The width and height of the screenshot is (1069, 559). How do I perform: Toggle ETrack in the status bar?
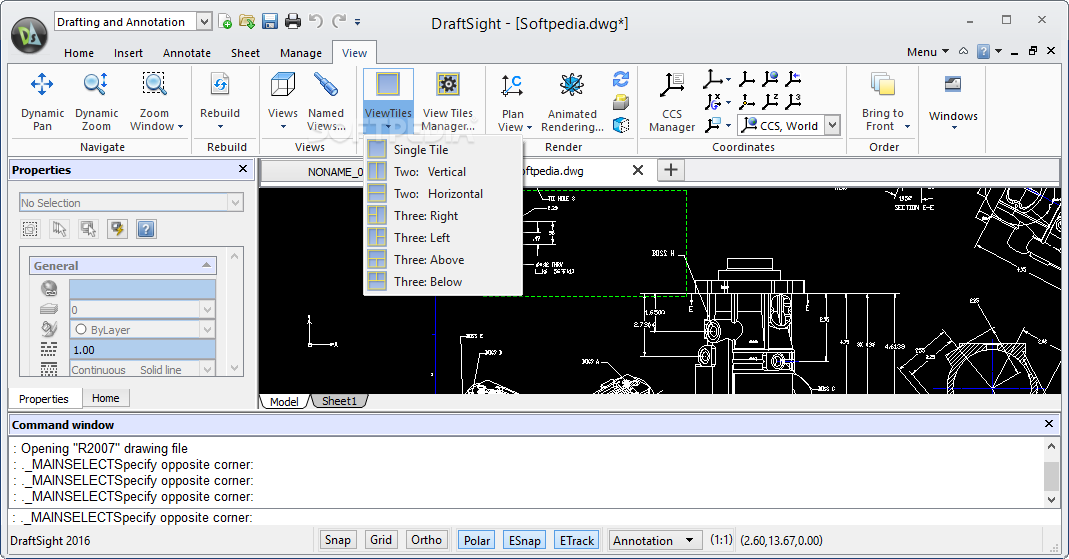(x=577, y=541)
